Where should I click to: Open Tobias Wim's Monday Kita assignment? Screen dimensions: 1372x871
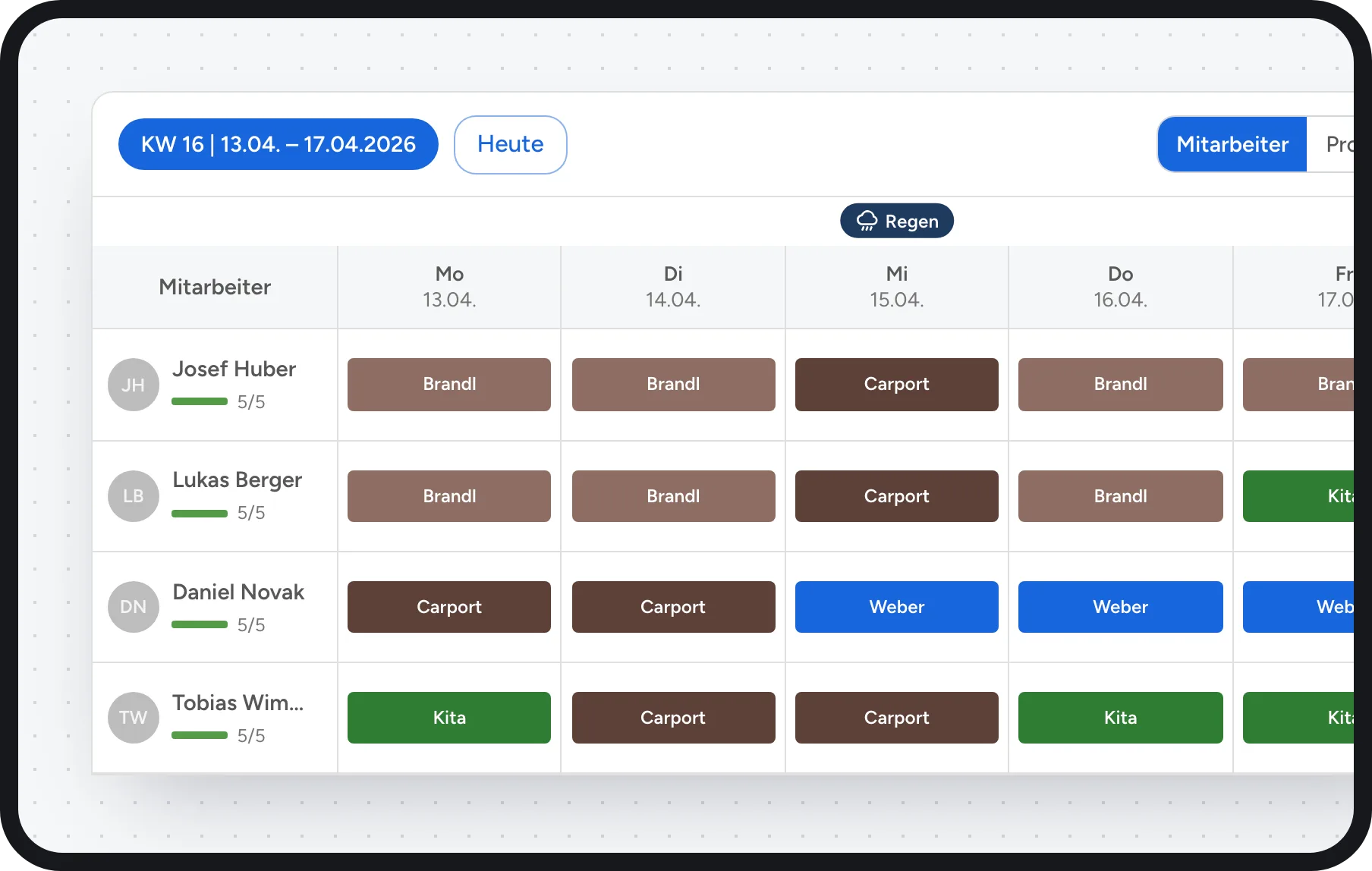tap(449, 718)
